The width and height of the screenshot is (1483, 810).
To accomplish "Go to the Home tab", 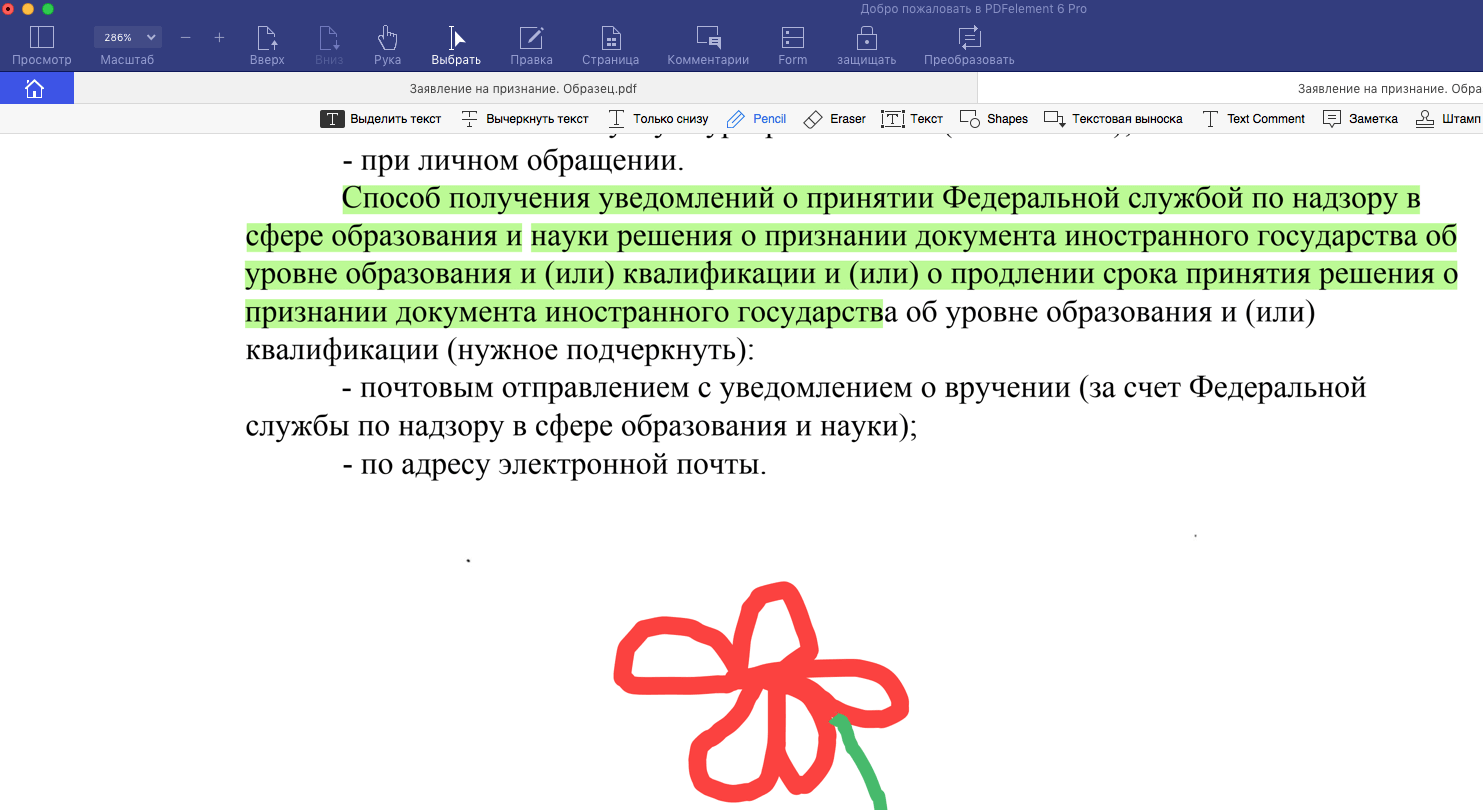I will [36, 88].
